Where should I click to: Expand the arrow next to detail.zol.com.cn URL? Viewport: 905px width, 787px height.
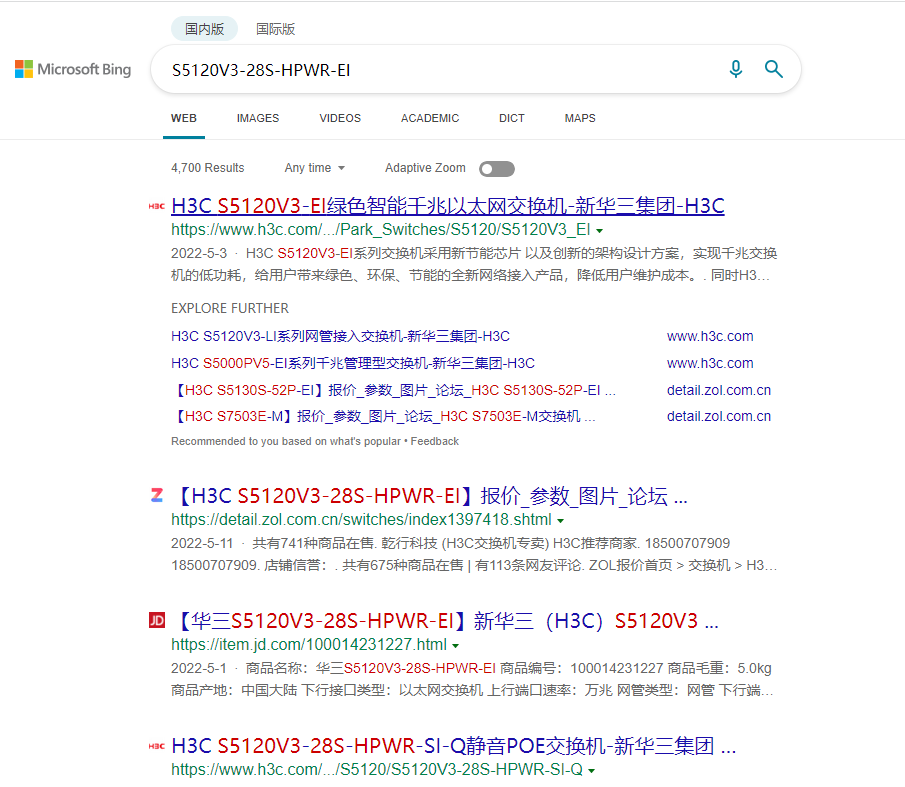click(560, 520)
